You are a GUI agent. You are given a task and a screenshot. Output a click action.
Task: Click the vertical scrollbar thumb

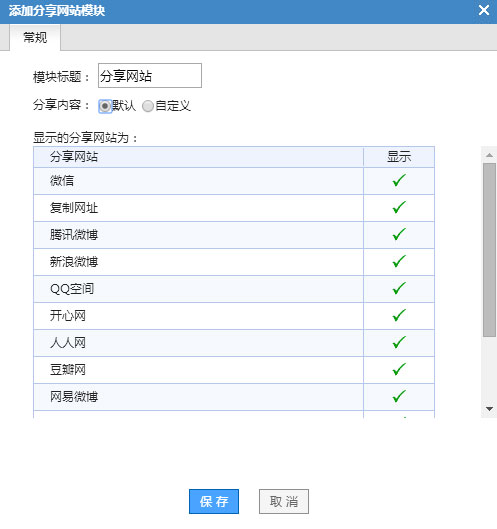tap(489, 250)
